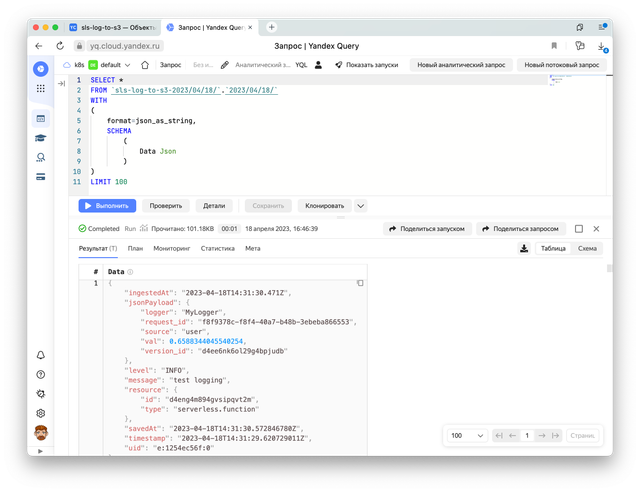The image size is (640, 492).
Task: Click the user avatar in the sidebar
Action: pyautogui.click(x=40, y=433)
